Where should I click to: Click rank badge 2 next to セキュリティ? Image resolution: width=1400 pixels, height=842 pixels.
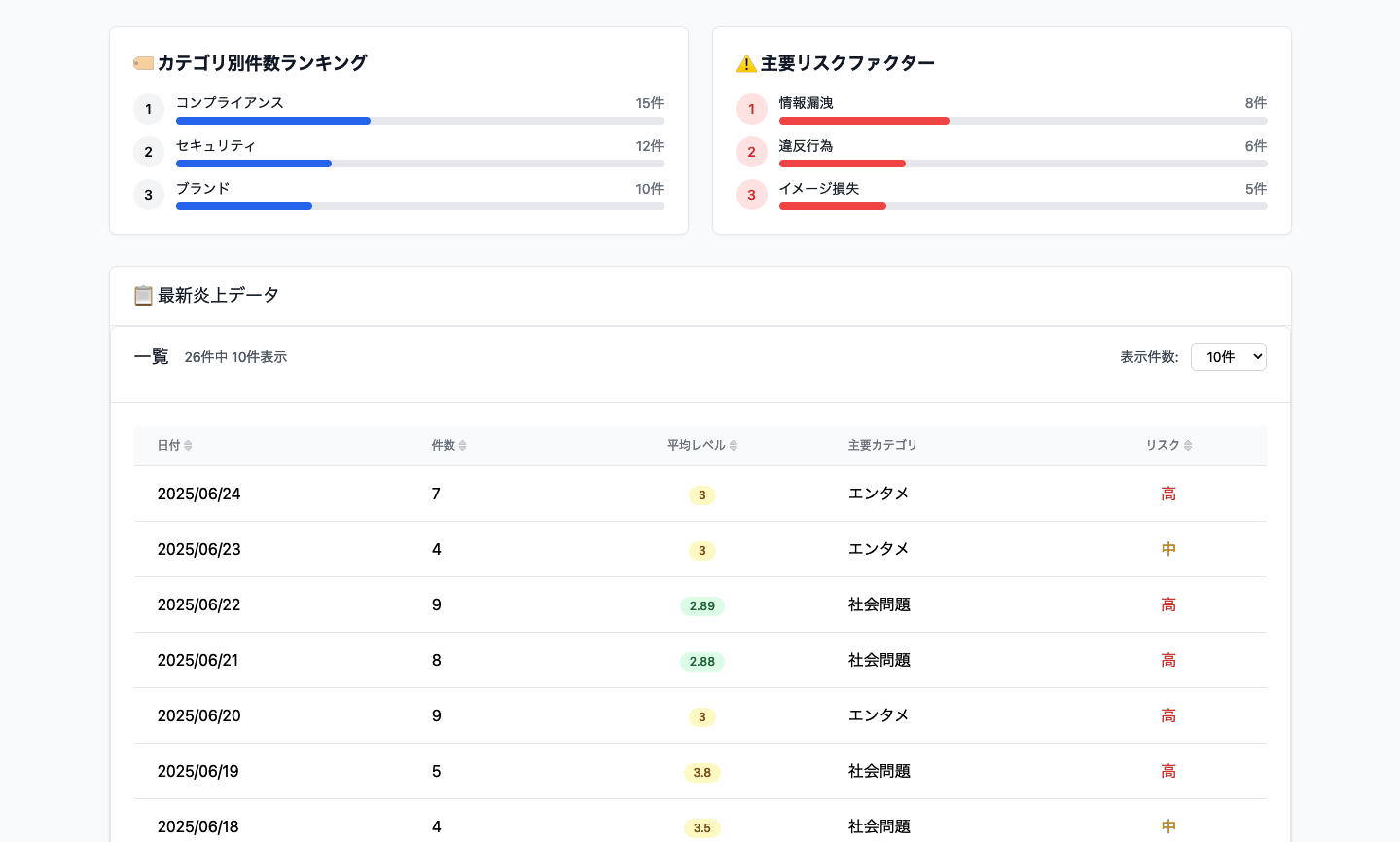pos(149,152)
